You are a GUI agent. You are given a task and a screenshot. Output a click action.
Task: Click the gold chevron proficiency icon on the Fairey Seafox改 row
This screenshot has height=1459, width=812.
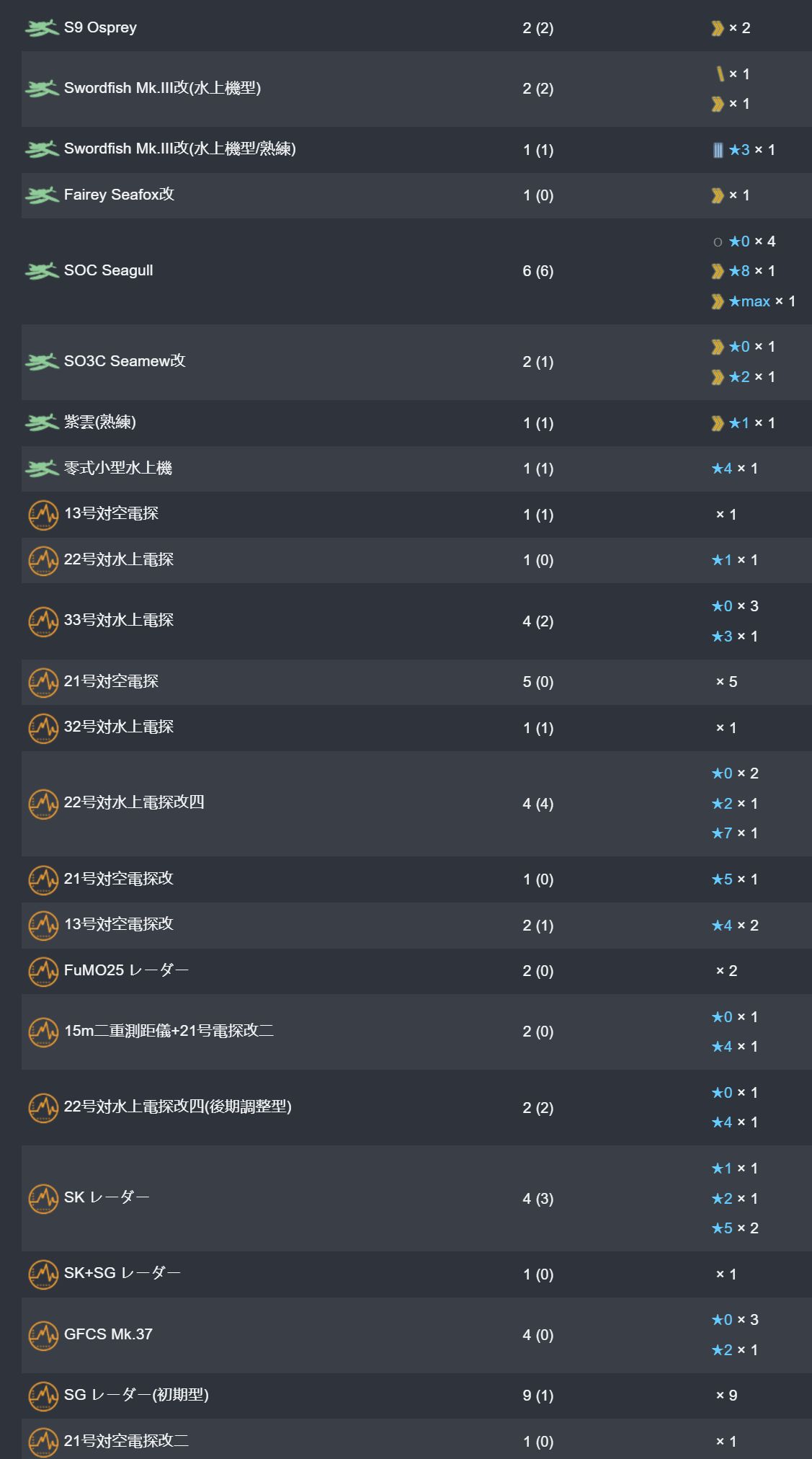(x=718, y=195)
